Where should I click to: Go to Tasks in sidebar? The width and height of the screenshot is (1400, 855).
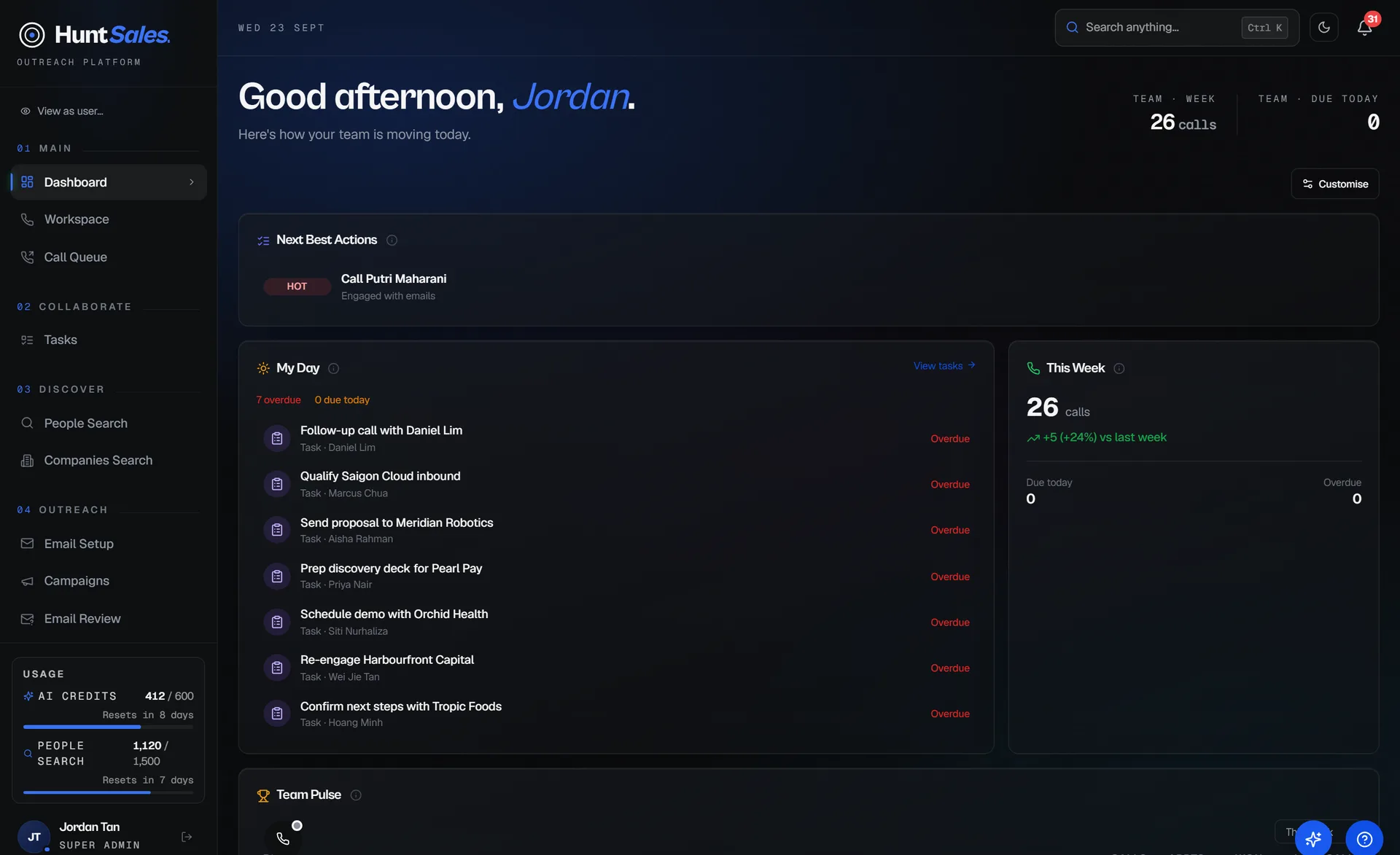click(60, 340)
